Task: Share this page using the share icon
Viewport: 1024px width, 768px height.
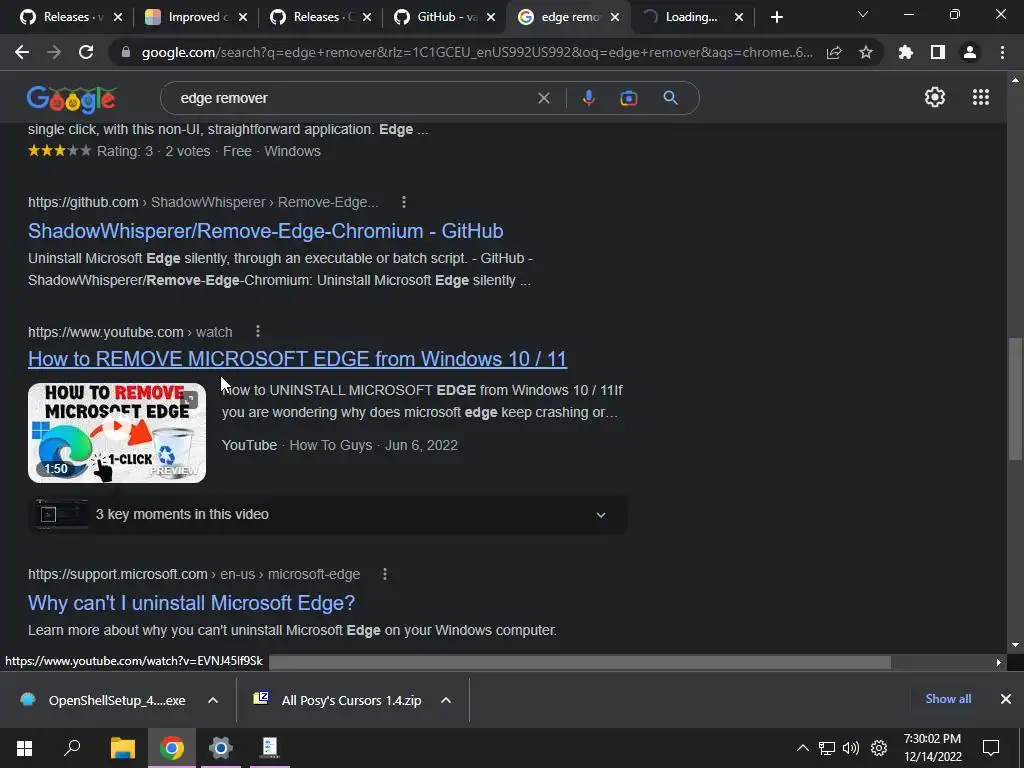Action: pyautogui.click(x=834, y=52)
